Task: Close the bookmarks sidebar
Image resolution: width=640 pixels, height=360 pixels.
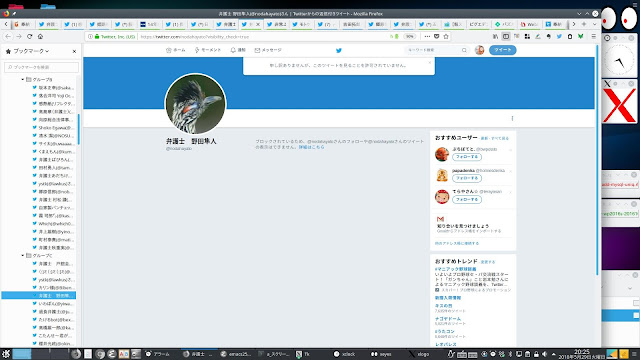Action: click(x=74, y=51)
